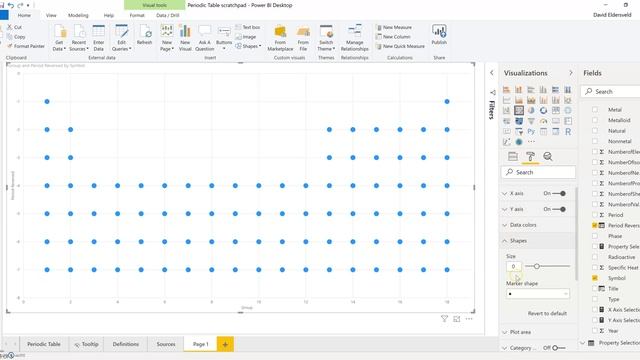640x360 pixels.
Task: Click the New Column button
Action: [x=393, y=37]
